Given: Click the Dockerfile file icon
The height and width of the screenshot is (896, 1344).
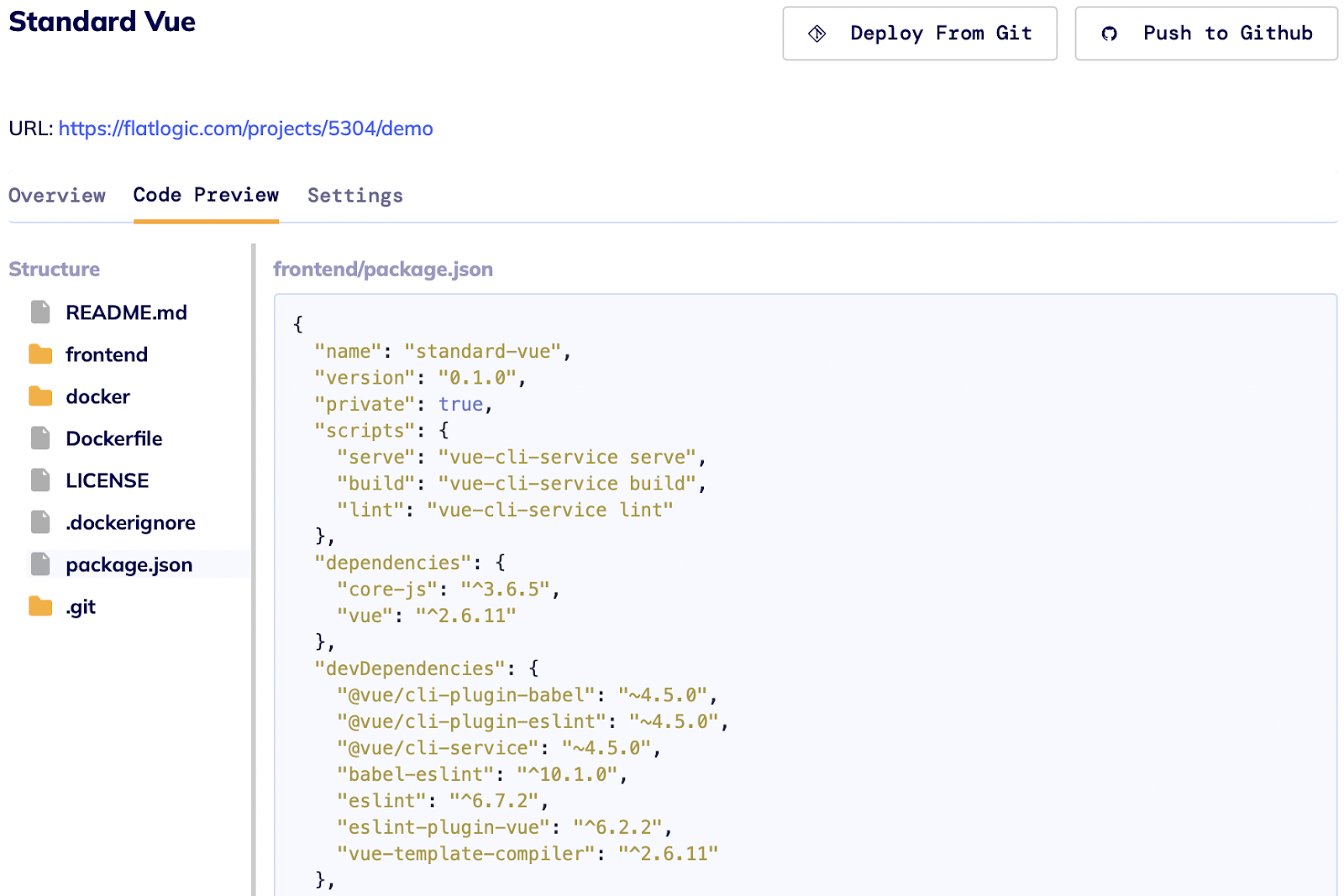Looking at the screenshot, I should (x=40, y=438).
